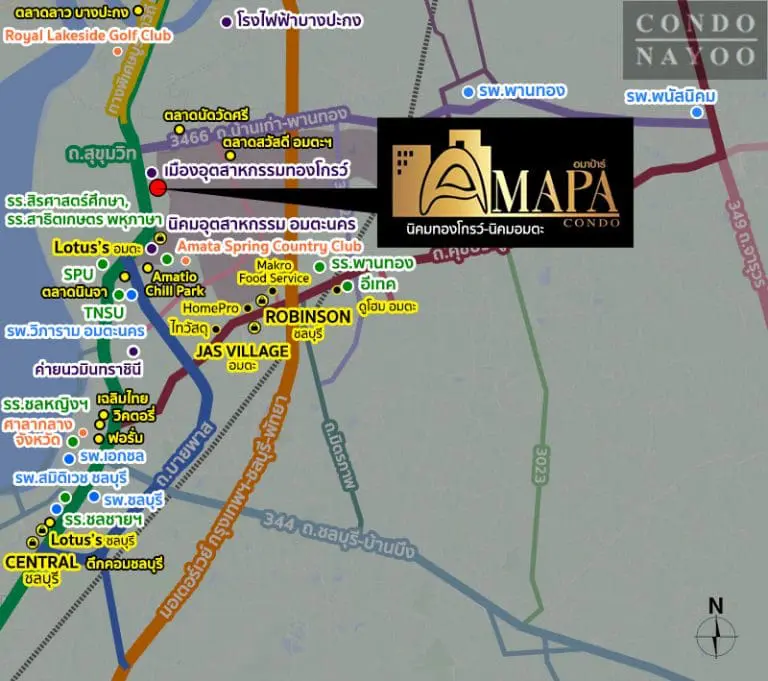Click the รพ.สมิติเวช ชลบุรี label

71,478
